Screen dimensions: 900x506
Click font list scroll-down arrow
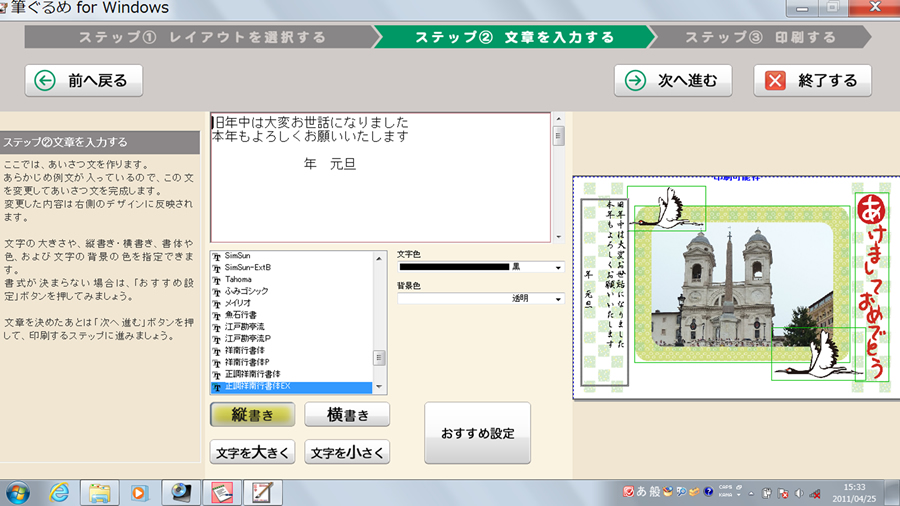379,388
